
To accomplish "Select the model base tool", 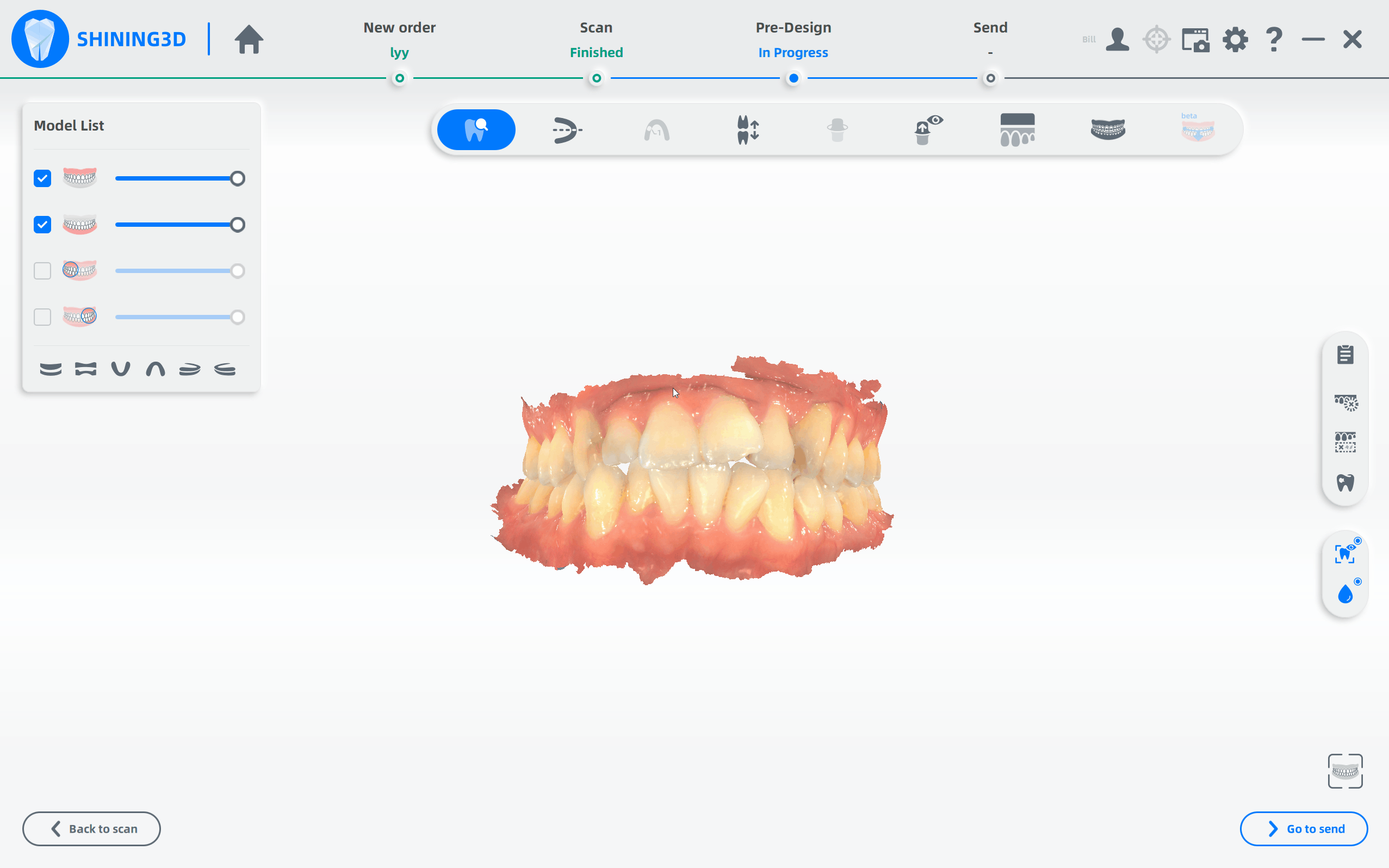I will click(x=1017, y=130).
